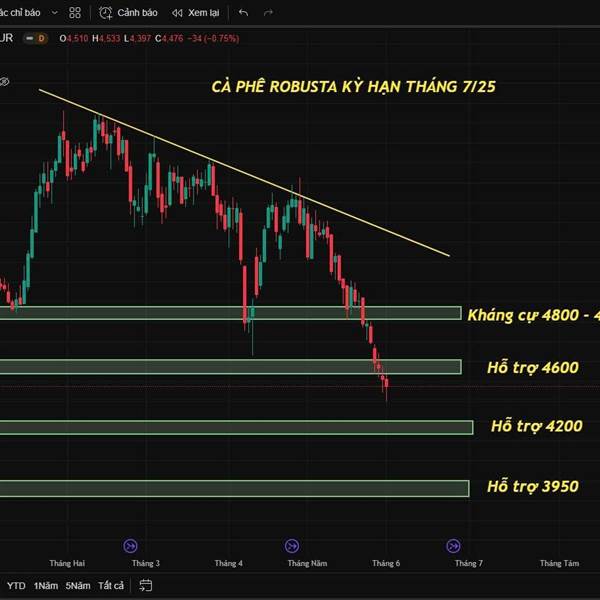Select the Hỗ trợ 4600 support rectangle

pos(231,367)
